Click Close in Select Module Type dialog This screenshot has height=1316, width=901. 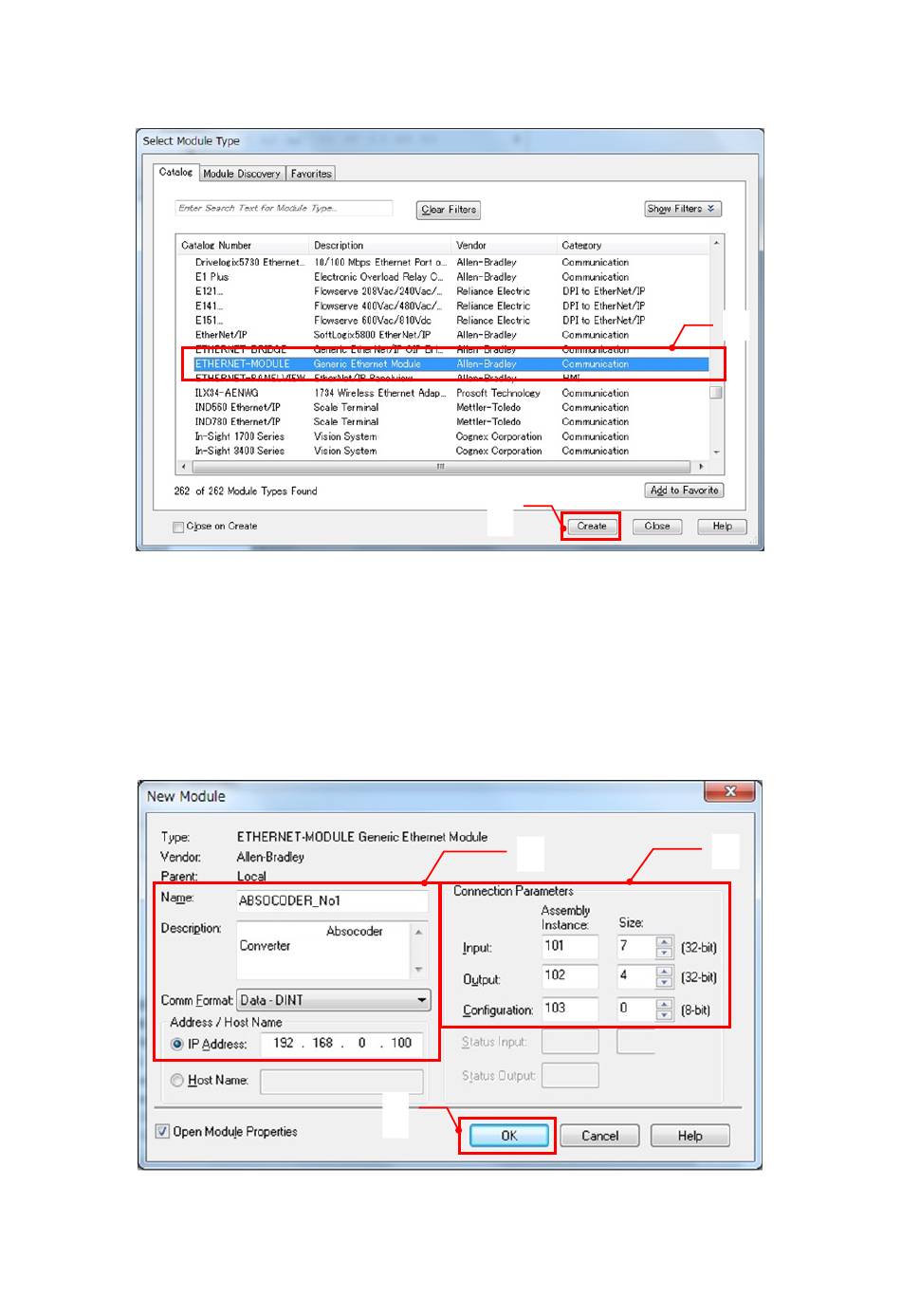657,527
